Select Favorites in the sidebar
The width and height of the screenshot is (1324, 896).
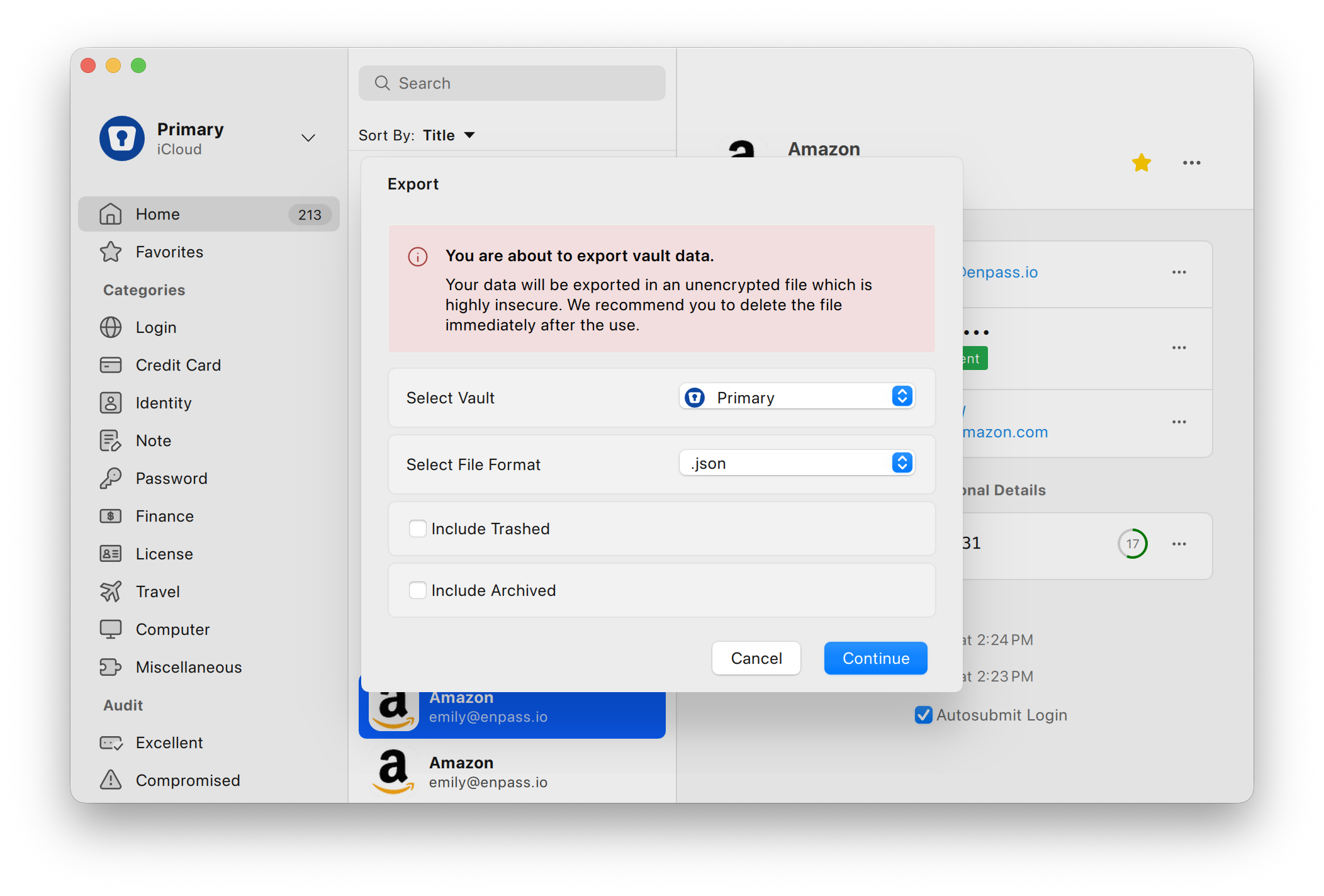pos(209,252)
